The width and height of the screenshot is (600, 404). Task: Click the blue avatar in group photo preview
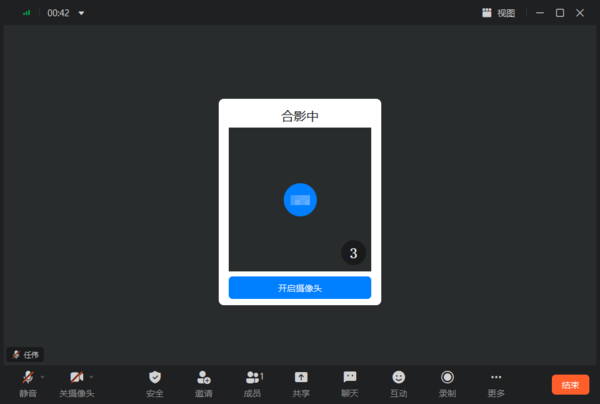300,200
